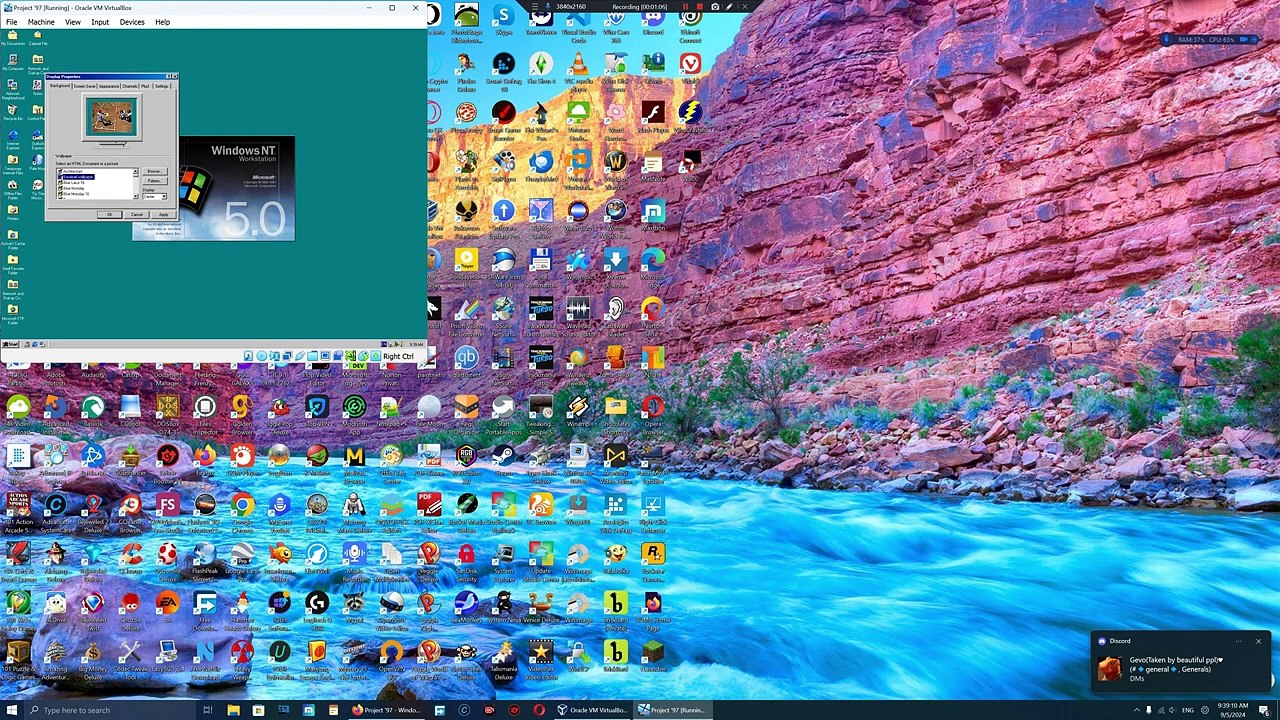
Task: Open the Windows host Start menu
Action: pos(11,710)
